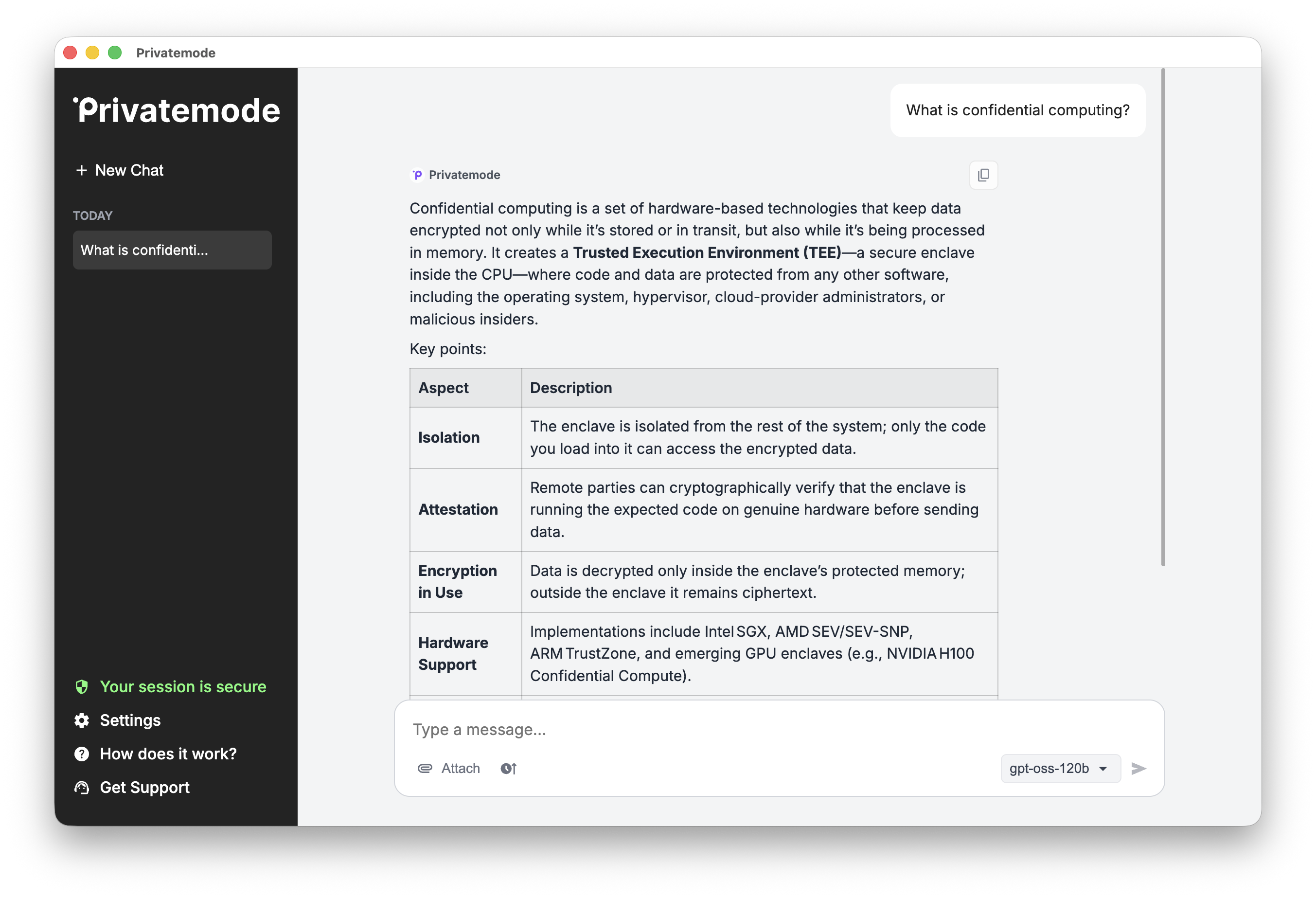This screenshot has width=1316, height=898.
Task: Click the Get Support headset icon
Action: tap(82, 788)
